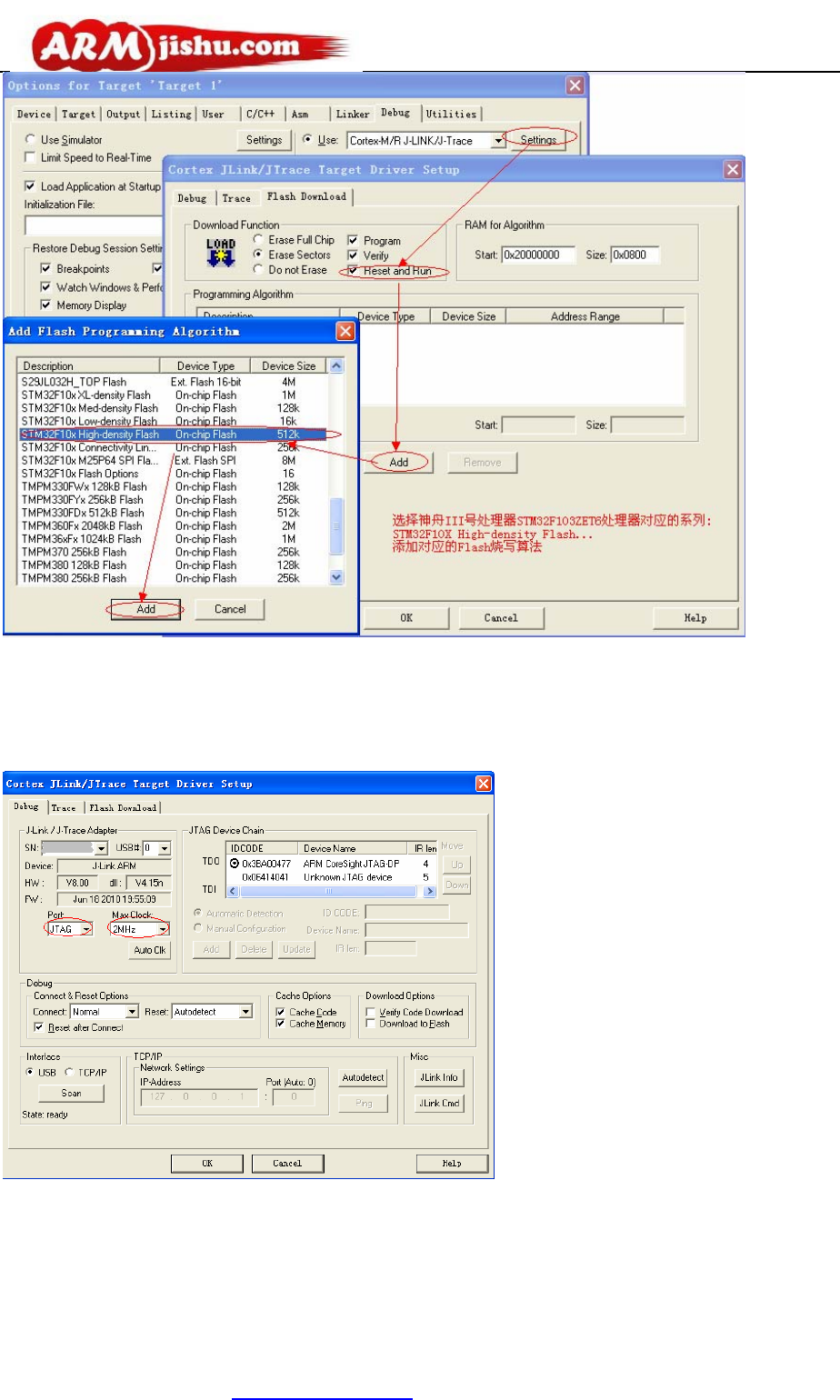Image resolution: width=840 pixels, height=1400 pixels.
Task: Close the Add Flash Programming Algorithm dialog
Action: [x=345, y=331]
